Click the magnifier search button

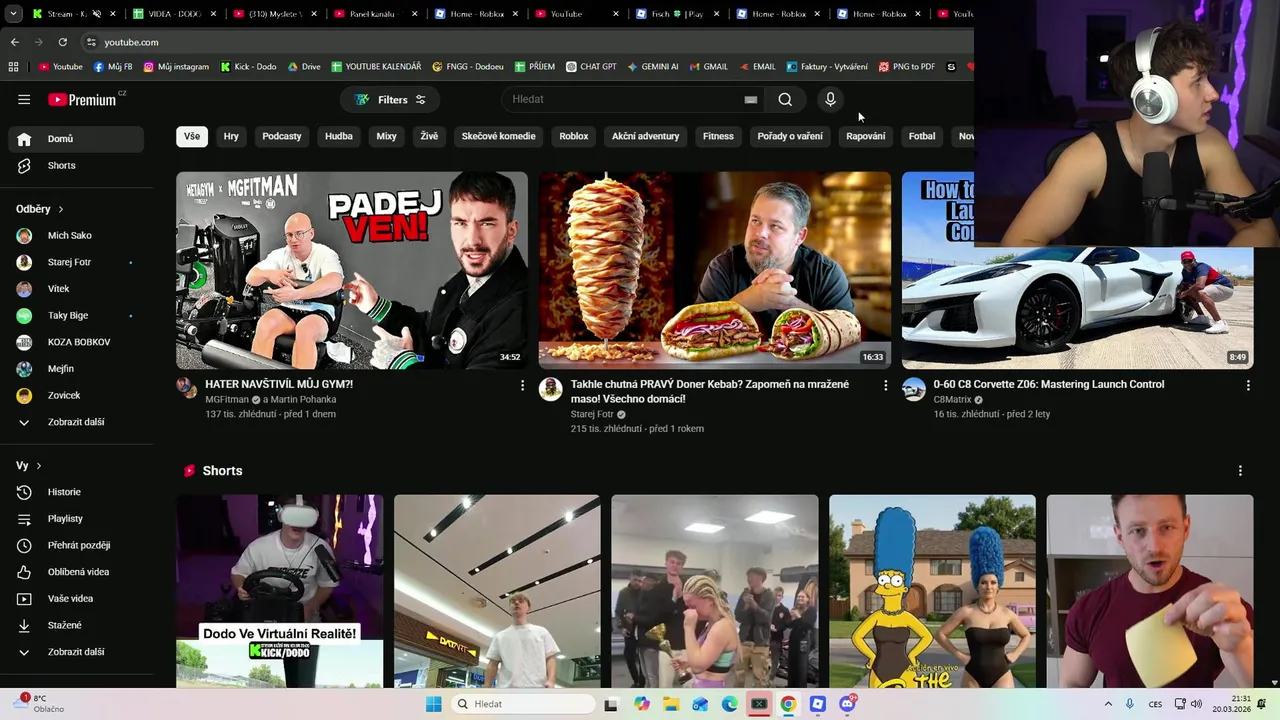coord(785,99)
